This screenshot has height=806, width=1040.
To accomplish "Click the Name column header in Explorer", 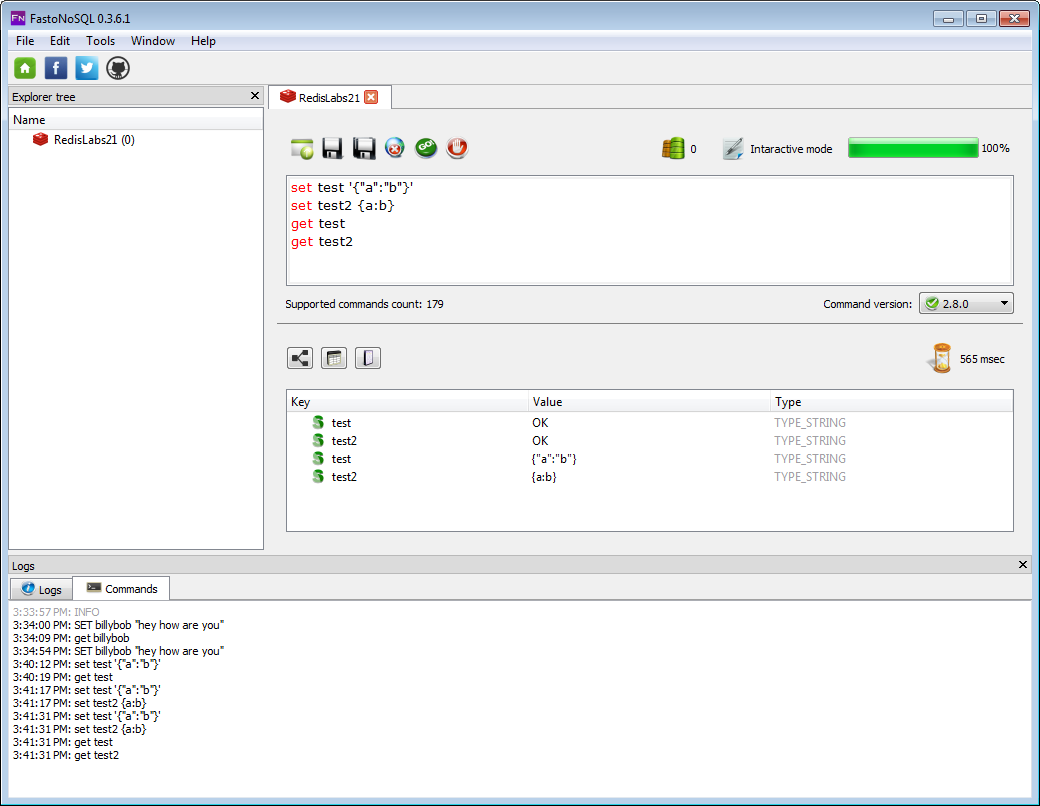I will point(136,119).
